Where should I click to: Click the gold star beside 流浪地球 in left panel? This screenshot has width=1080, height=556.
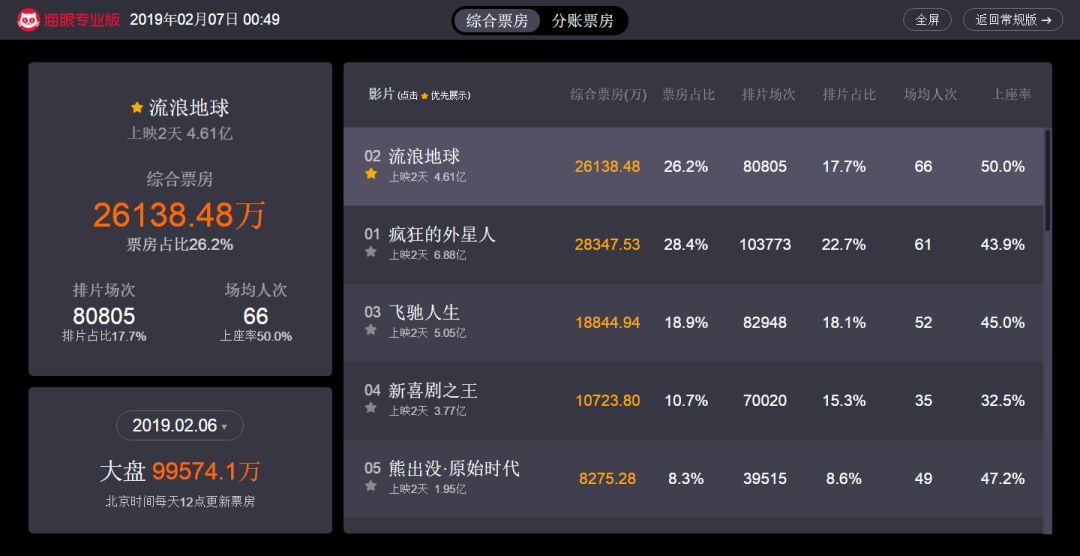coord(137,108)
